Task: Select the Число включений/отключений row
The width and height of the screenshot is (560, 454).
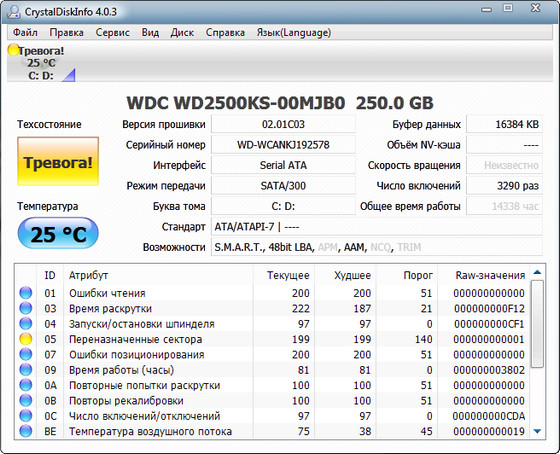Action: tap(272, 416)
